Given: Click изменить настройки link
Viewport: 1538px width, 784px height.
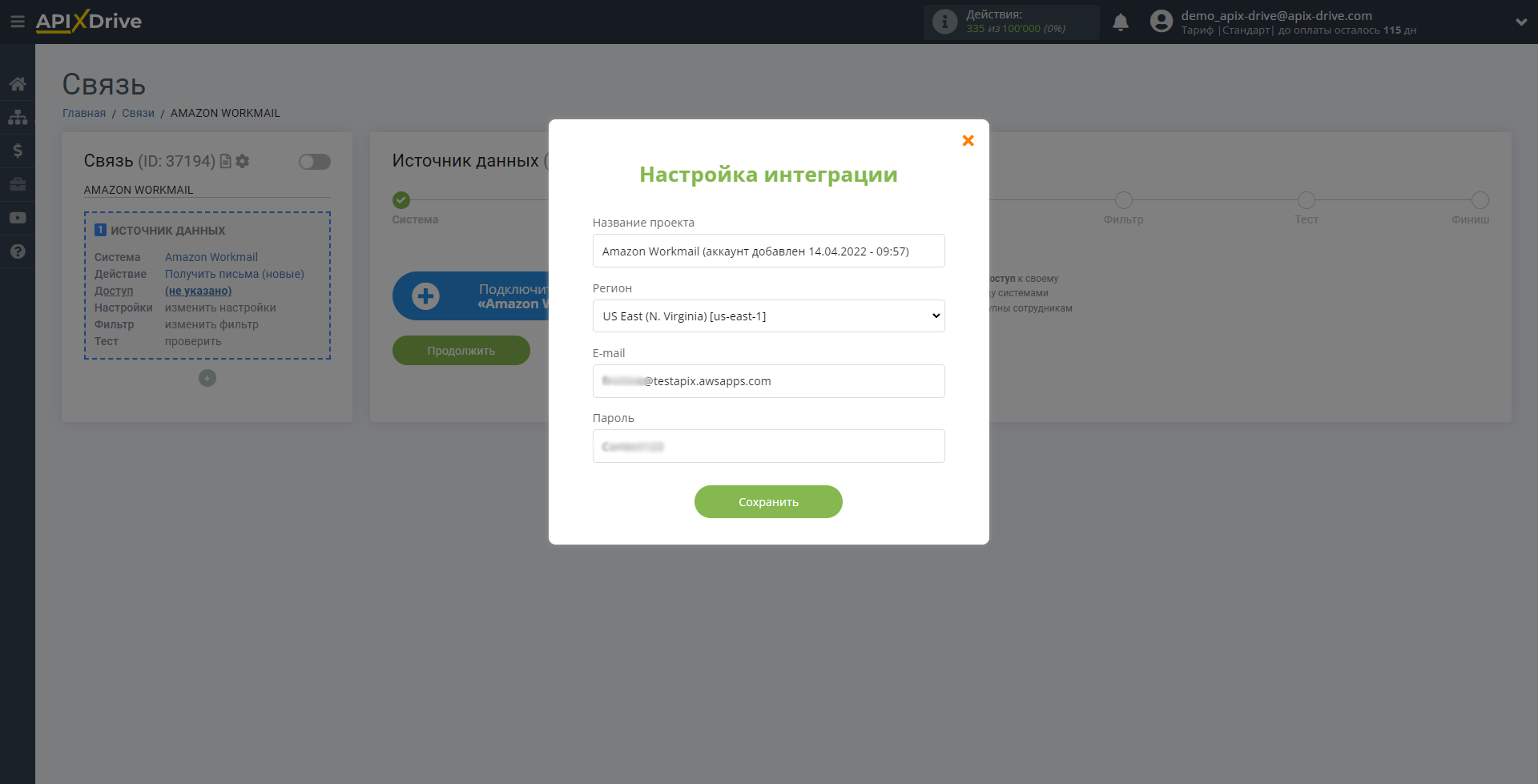Looking at the screenshot, I should click(220, 308).
